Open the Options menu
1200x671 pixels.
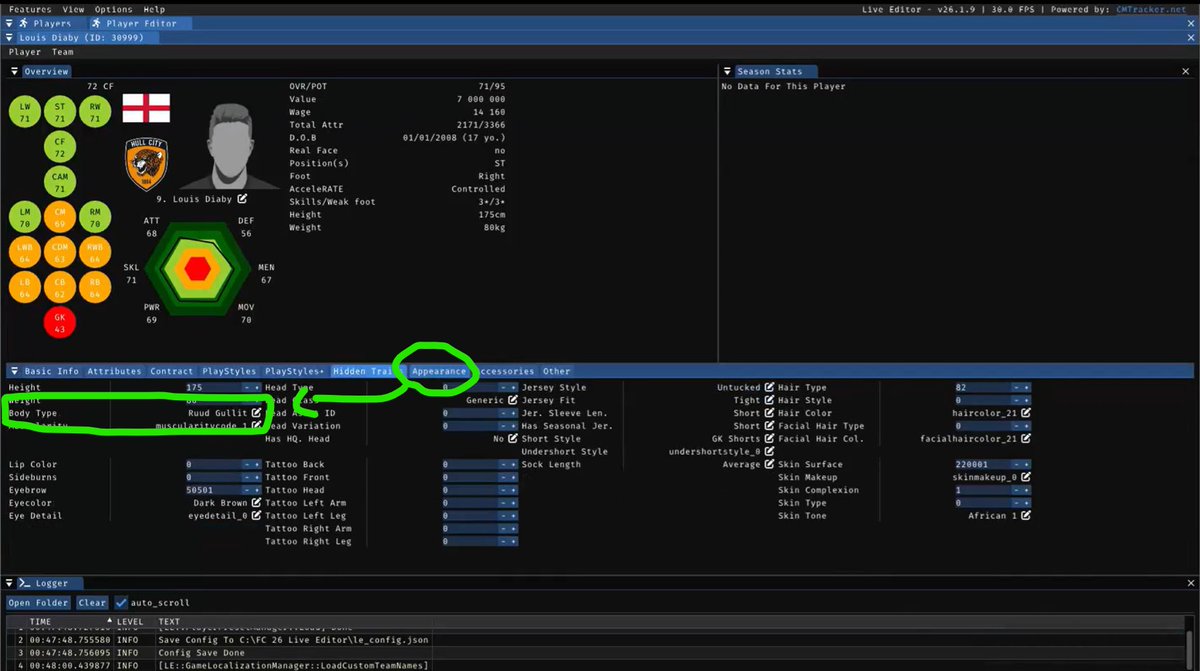coord(113,9)
